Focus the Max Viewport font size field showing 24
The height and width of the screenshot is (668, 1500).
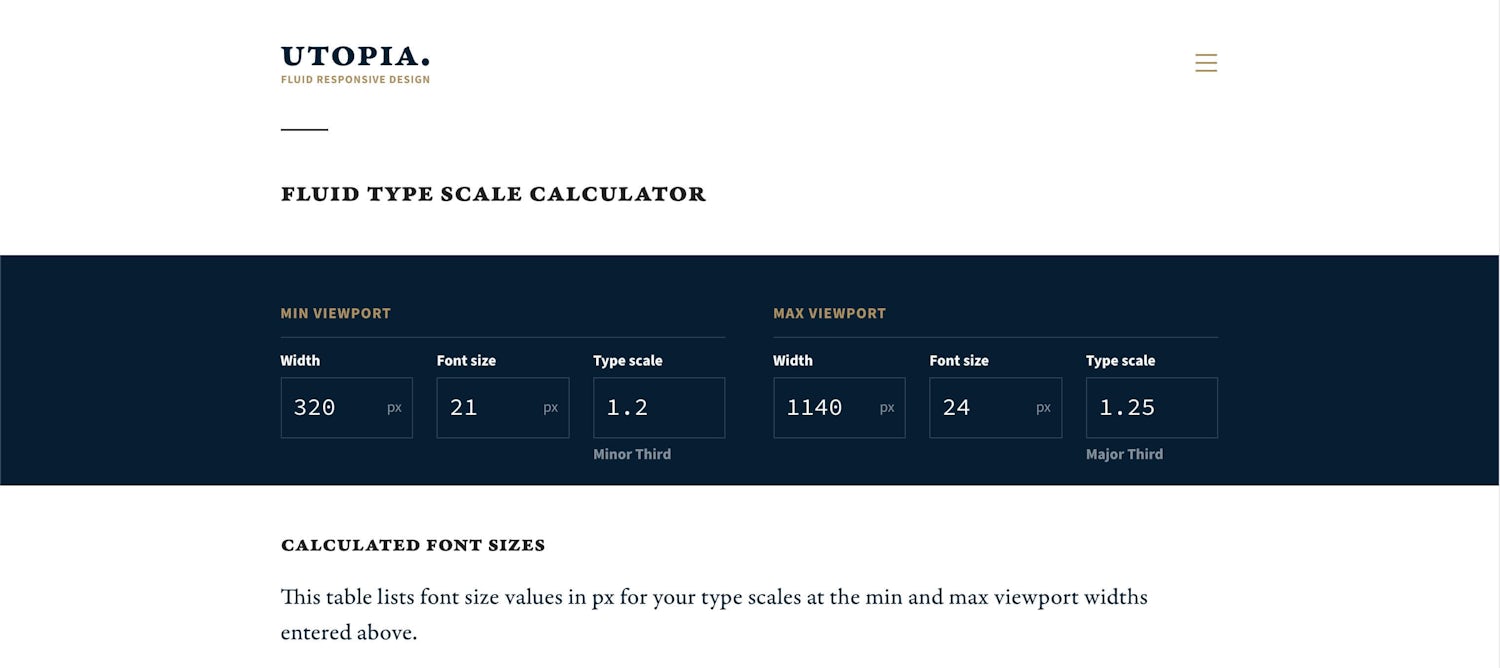tap(982, 408)
